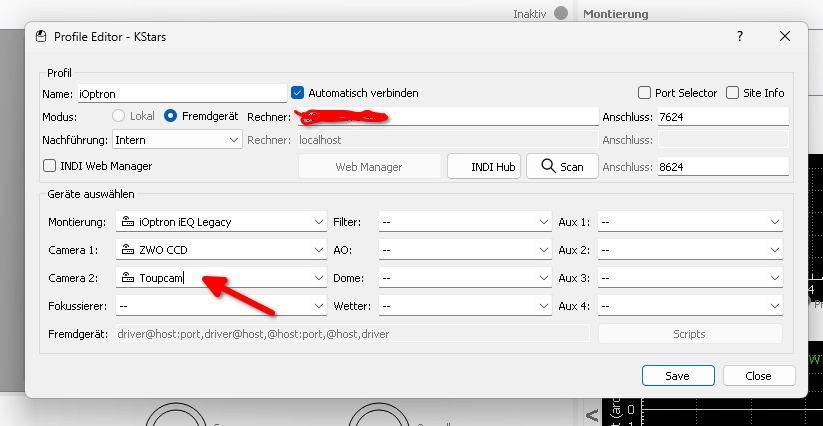Click the INDI Hub button
This screenshot has height=426, width=823.
(x=484, y=167)
